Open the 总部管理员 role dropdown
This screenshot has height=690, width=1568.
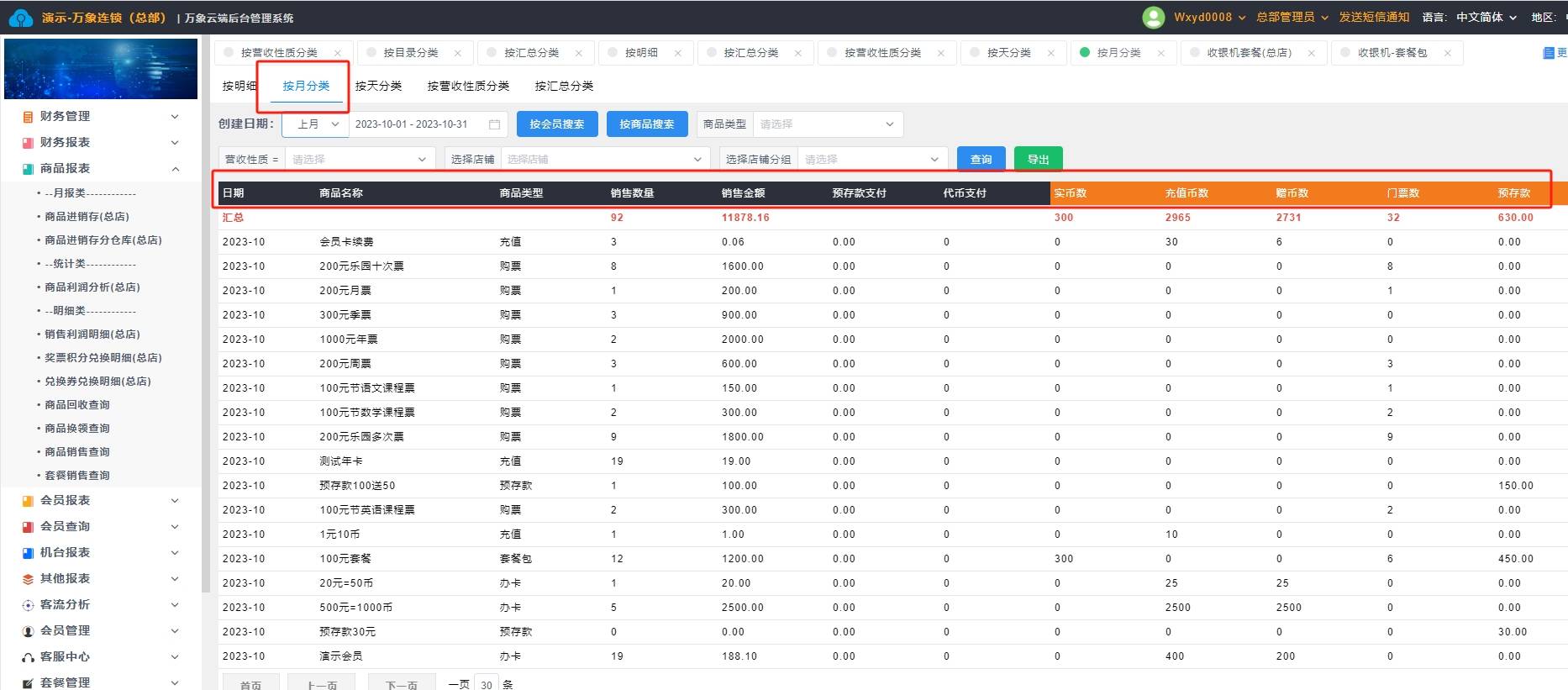tap(1292, 17)
